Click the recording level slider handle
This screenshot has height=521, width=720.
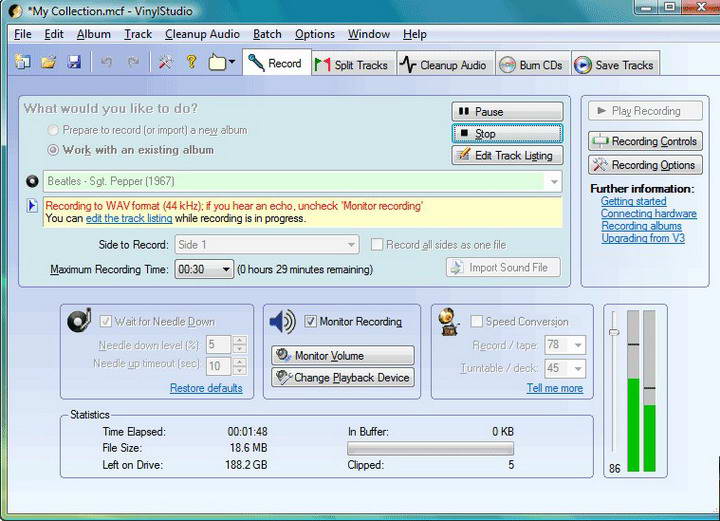point(613,332)
